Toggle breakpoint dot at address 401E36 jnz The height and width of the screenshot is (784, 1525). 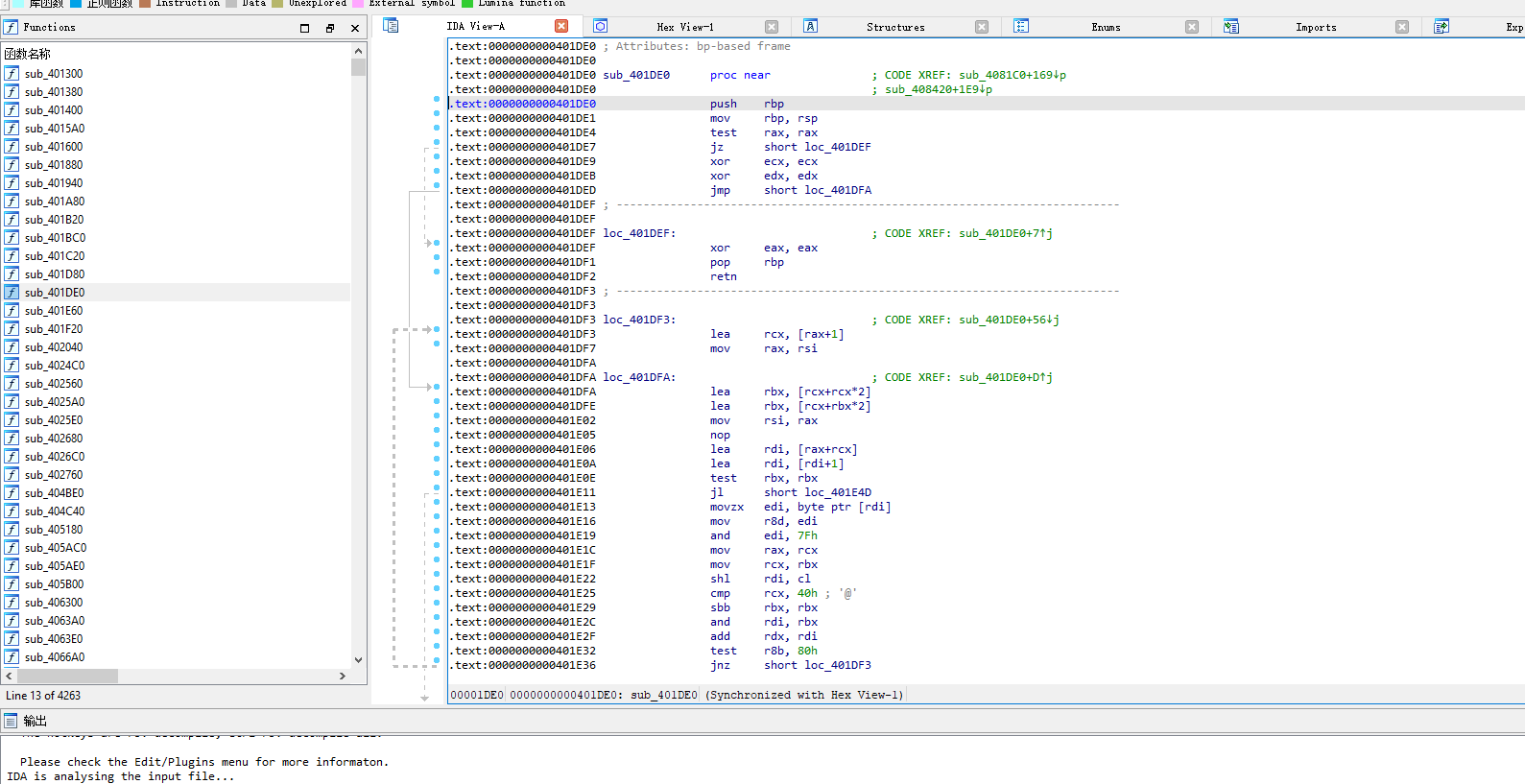(437, 661)
